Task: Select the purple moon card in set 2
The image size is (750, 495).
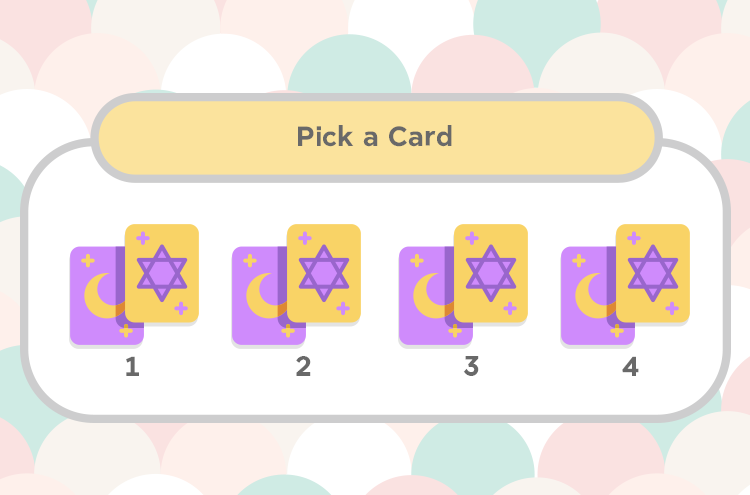Action: click(259, 297)
